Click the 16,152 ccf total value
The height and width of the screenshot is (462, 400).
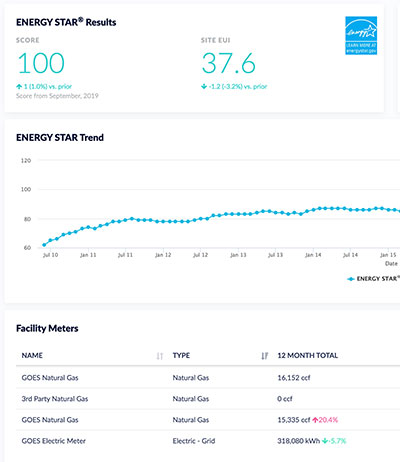point(294,378)
